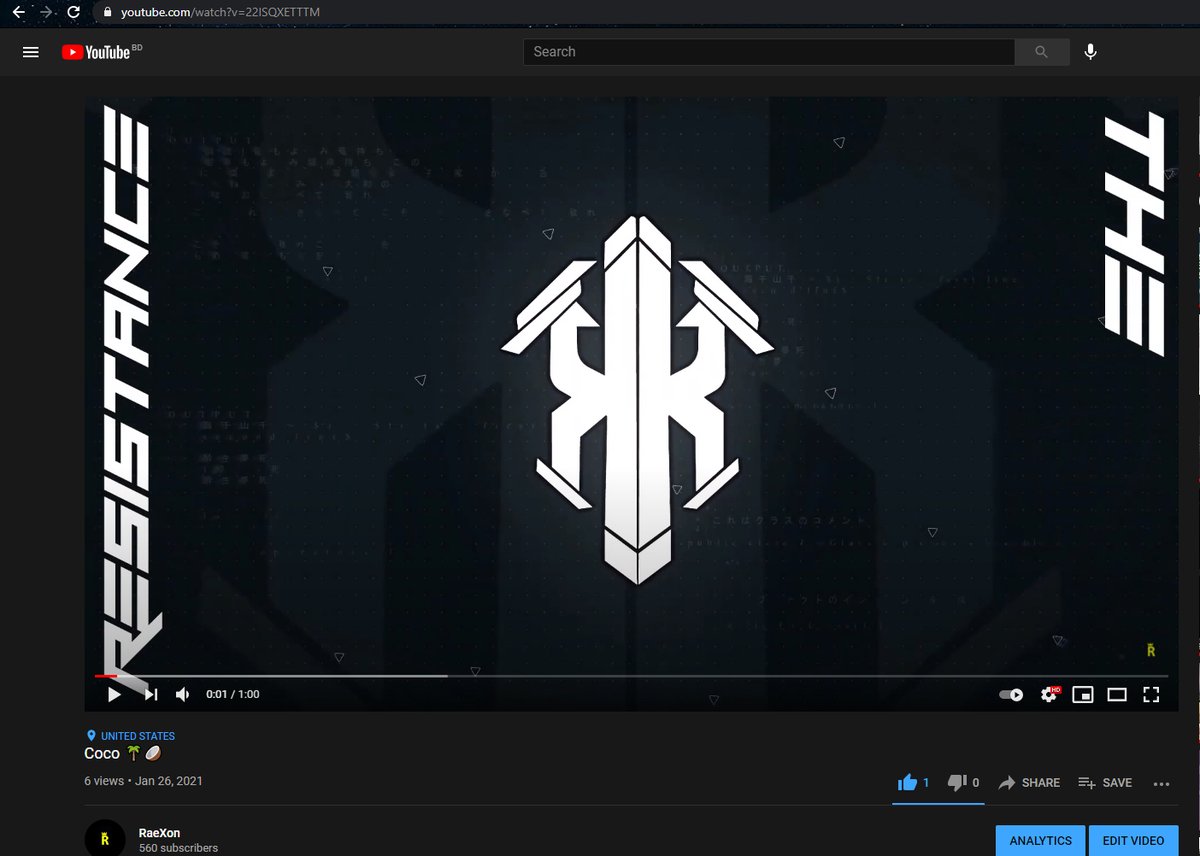Reload the page with refresh icon
The image size is (1200, 856).
point(73,12)
